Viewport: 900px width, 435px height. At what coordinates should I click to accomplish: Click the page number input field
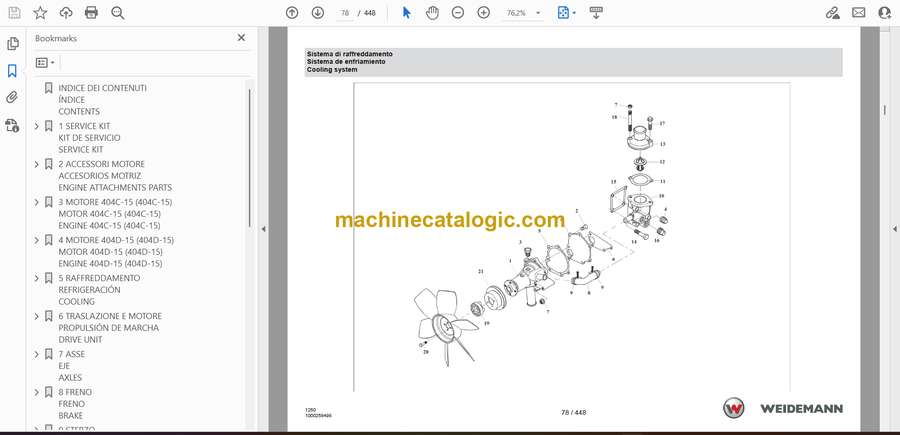pyautogui.click(x=344, y=13)
